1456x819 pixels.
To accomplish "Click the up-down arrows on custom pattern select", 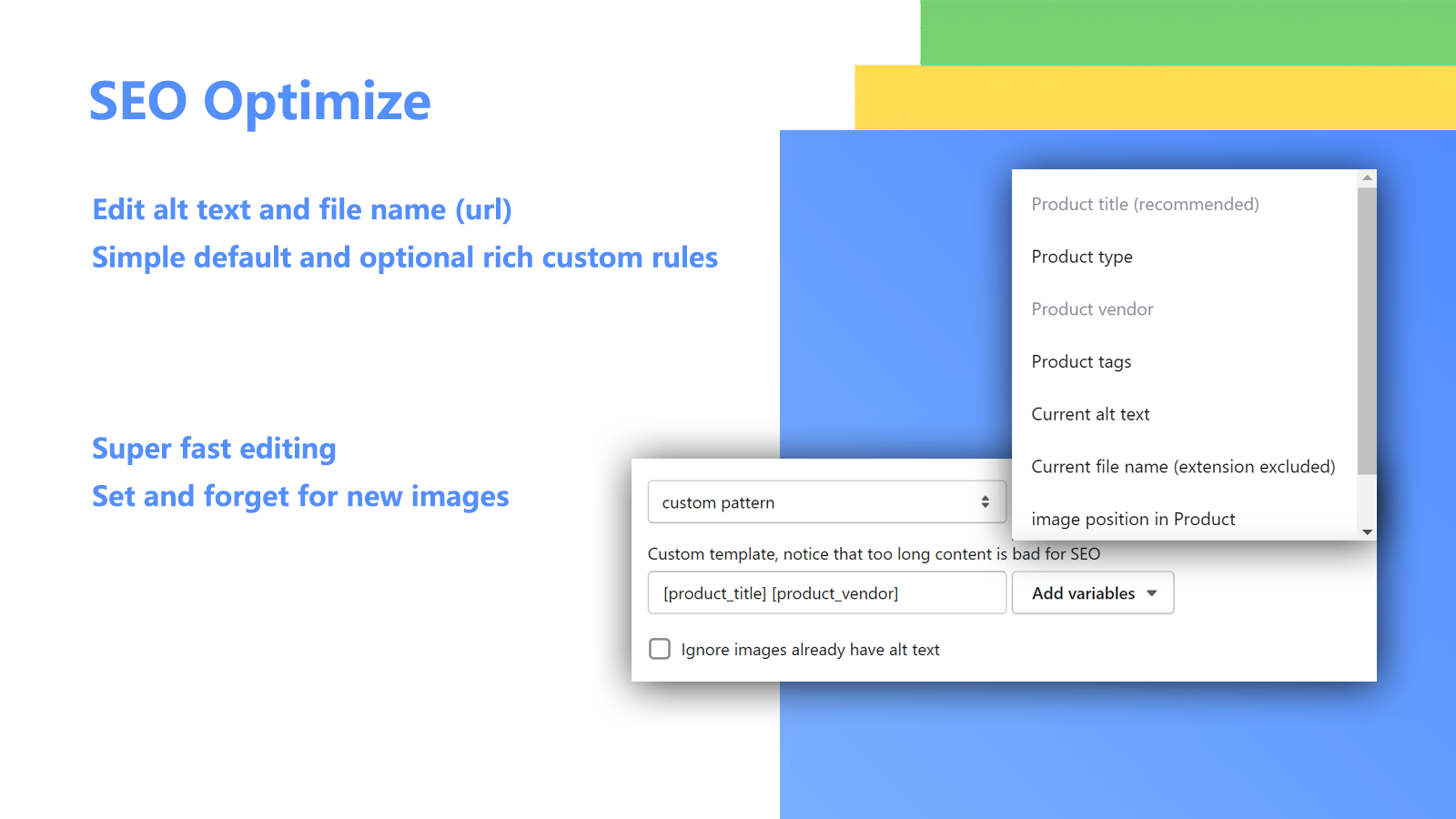I will tap(985, 502).
